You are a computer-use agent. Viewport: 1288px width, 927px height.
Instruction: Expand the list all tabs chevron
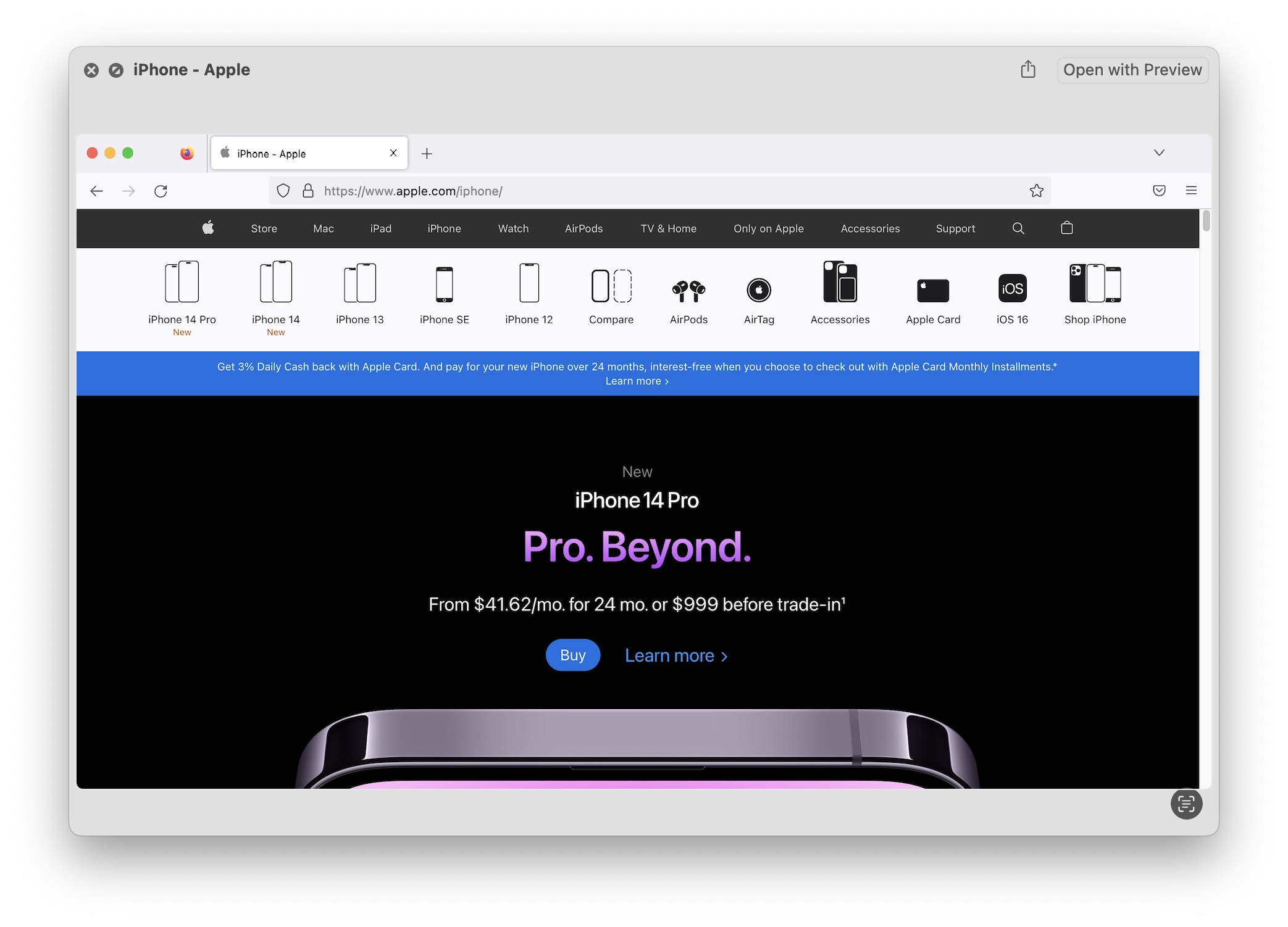pos(1159,153)
